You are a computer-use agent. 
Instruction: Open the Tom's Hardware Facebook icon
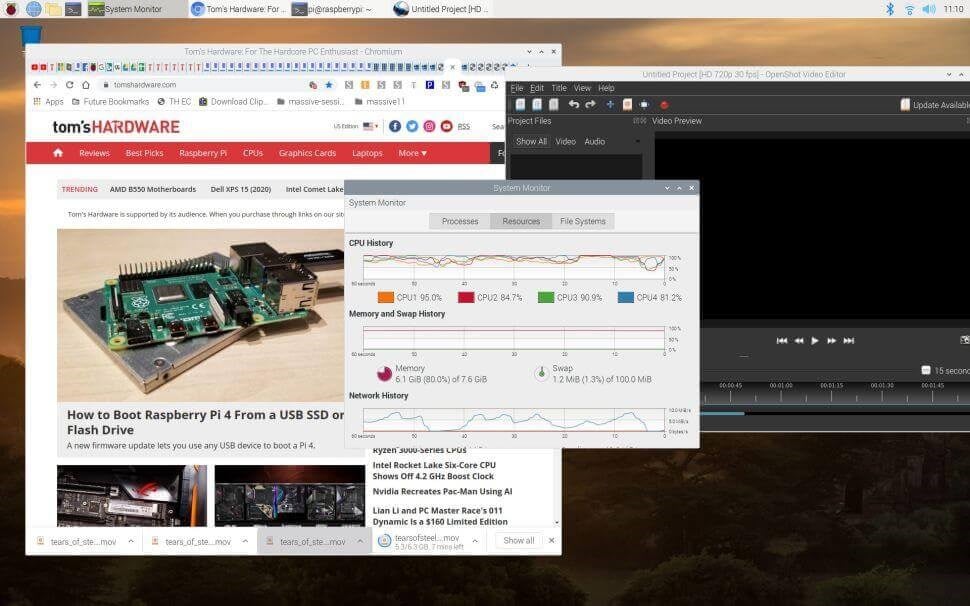(395, 126)
